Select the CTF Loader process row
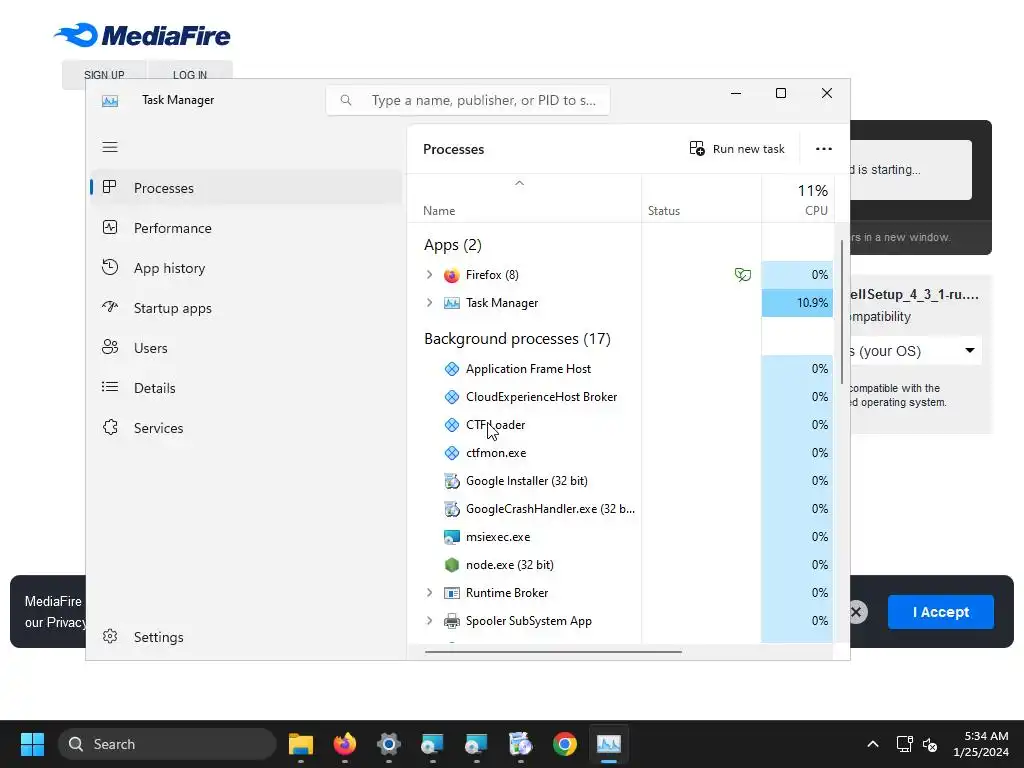 620,425
